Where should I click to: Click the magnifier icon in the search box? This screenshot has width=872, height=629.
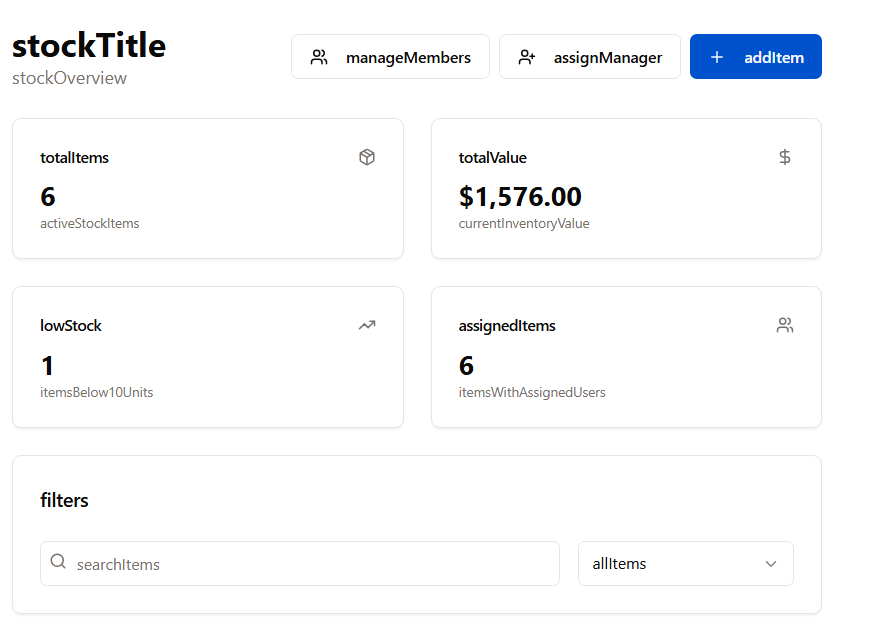[58, 563]
